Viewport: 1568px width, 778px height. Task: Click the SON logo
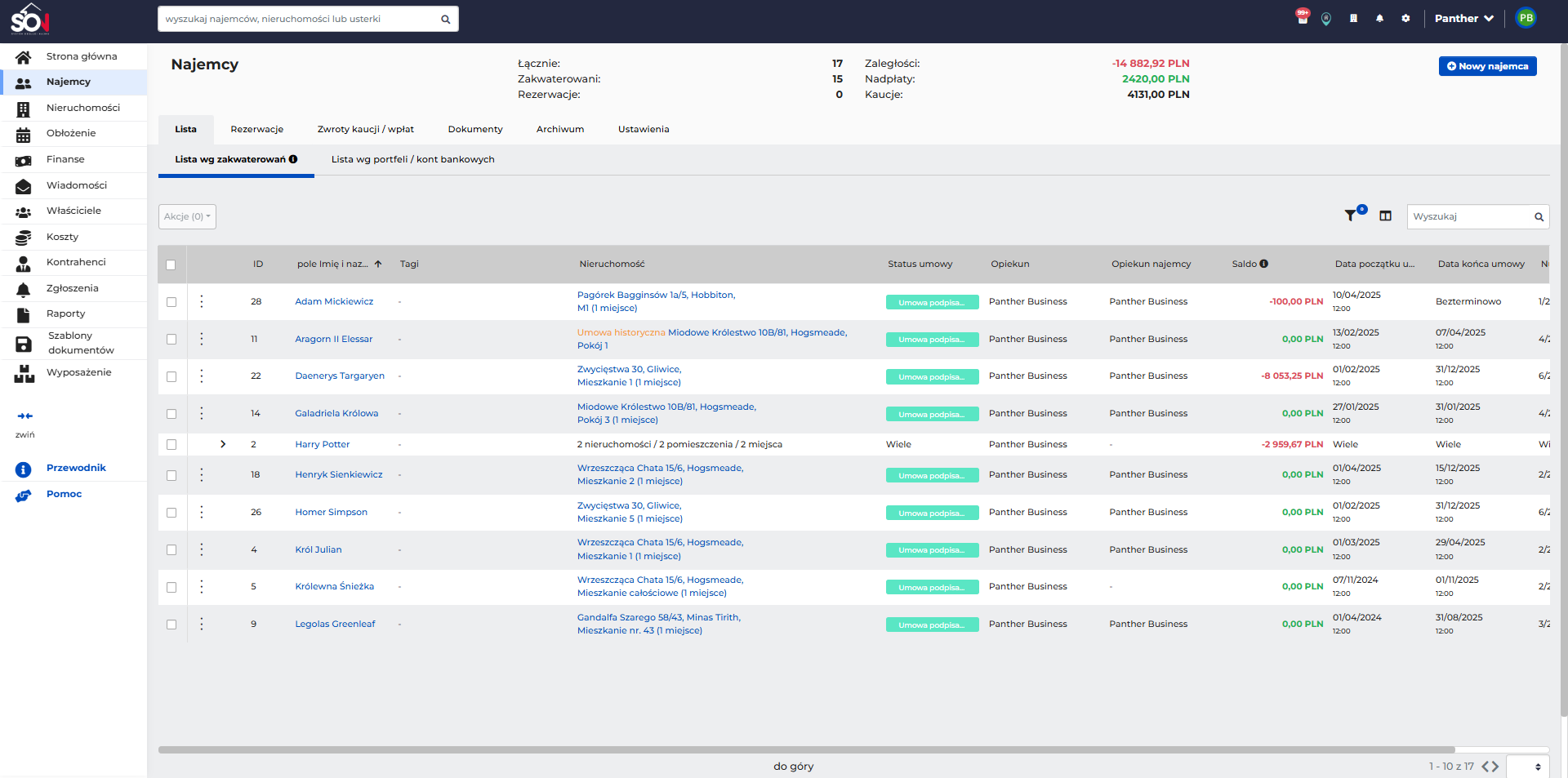[29, 19]
